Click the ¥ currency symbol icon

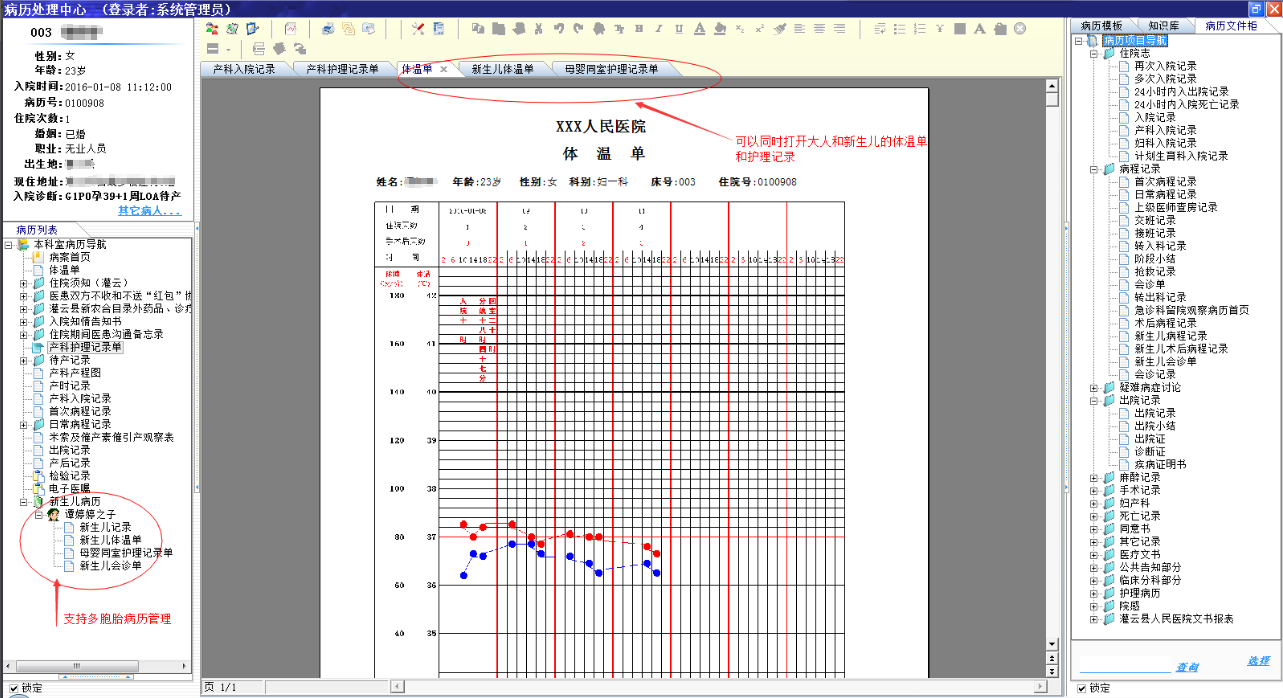click(x=940, y=28)
